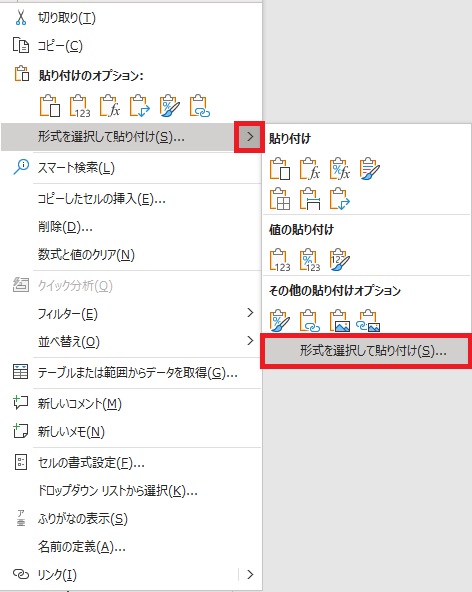Expand the 形式を選択して貼り付け submenu arrow
This screenshot has width=472, height=592.
[250, 137]
